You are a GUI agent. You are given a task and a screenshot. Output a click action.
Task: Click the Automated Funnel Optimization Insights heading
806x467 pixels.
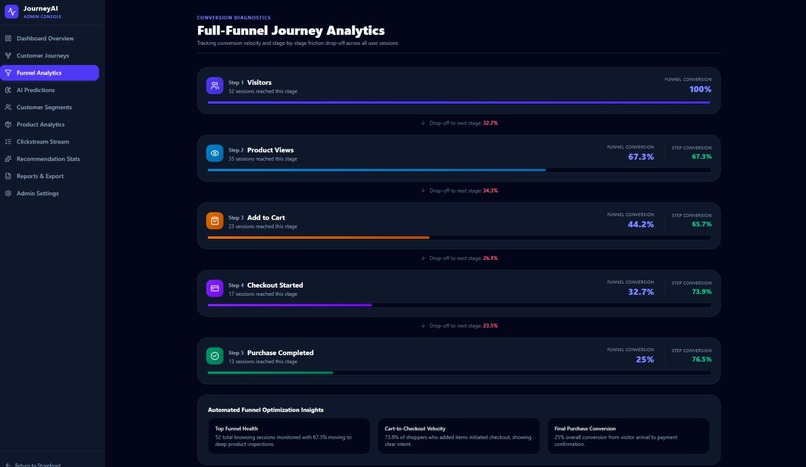[266, 410]
